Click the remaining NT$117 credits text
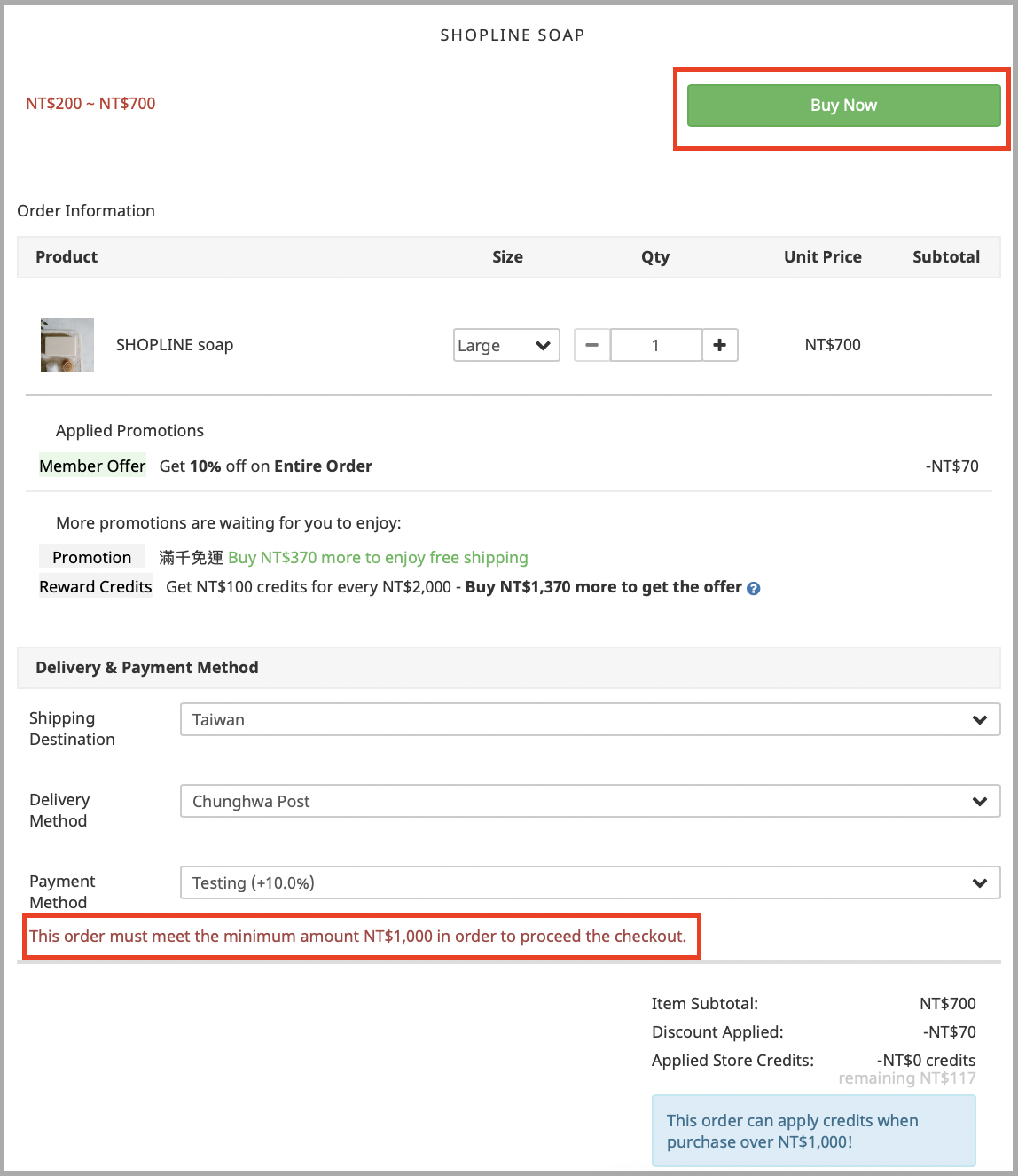Screen dimensions: 1018x1176 tap(907, 1078)
